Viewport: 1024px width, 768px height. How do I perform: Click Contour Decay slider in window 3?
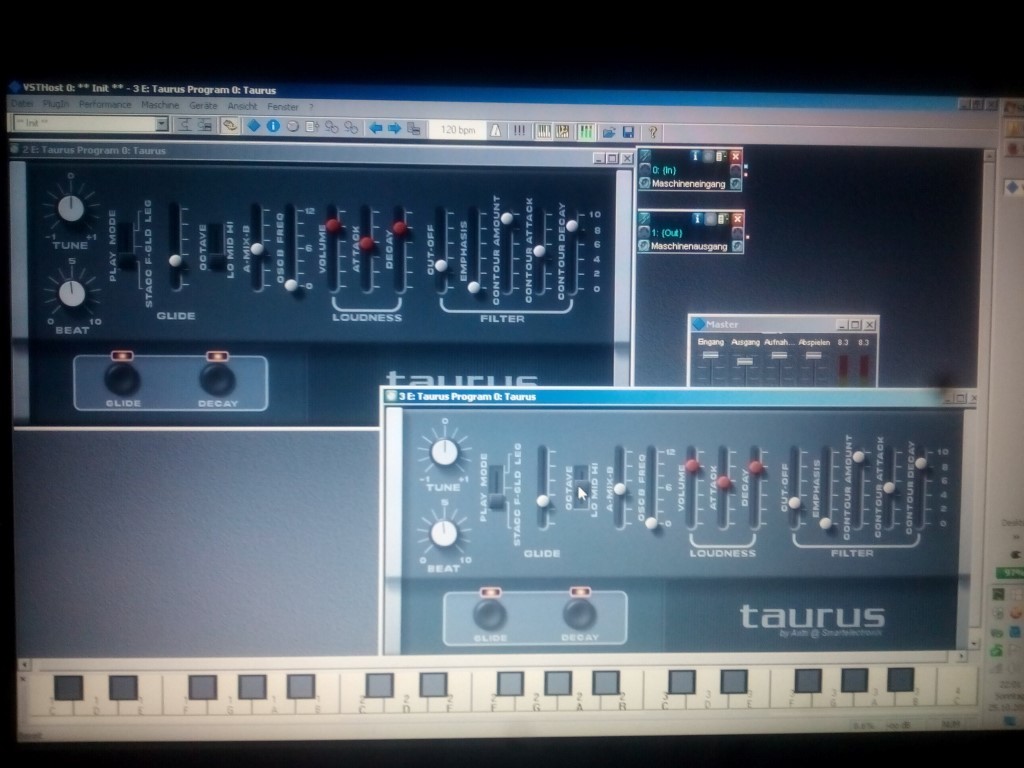pyautogui.click(x=921, y=463)
